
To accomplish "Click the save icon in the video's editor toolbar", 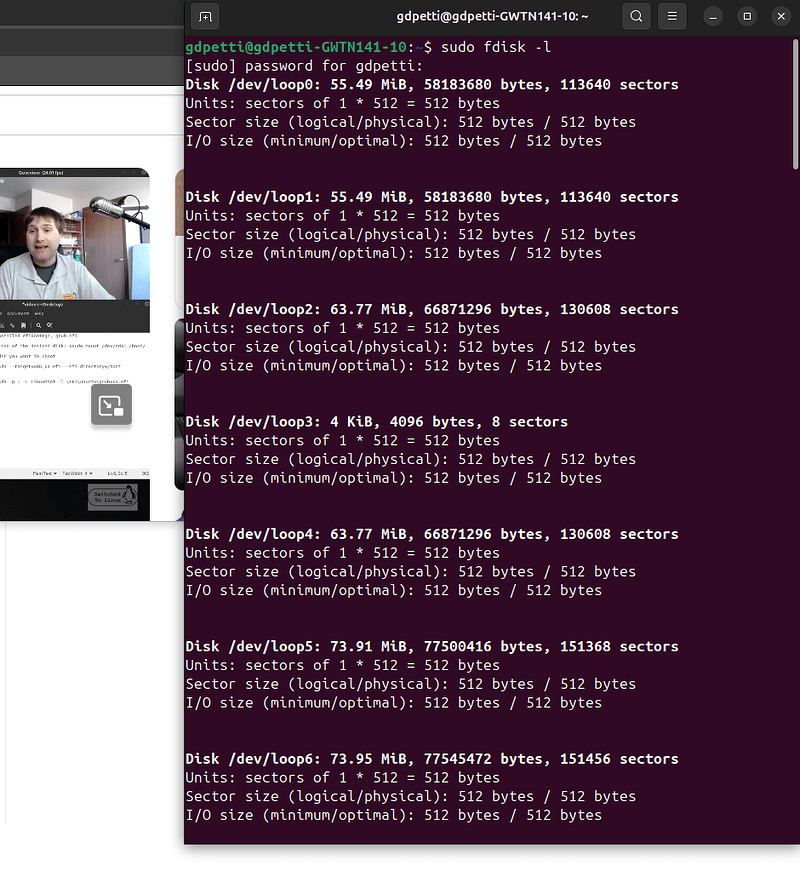I will click(24, 324).
